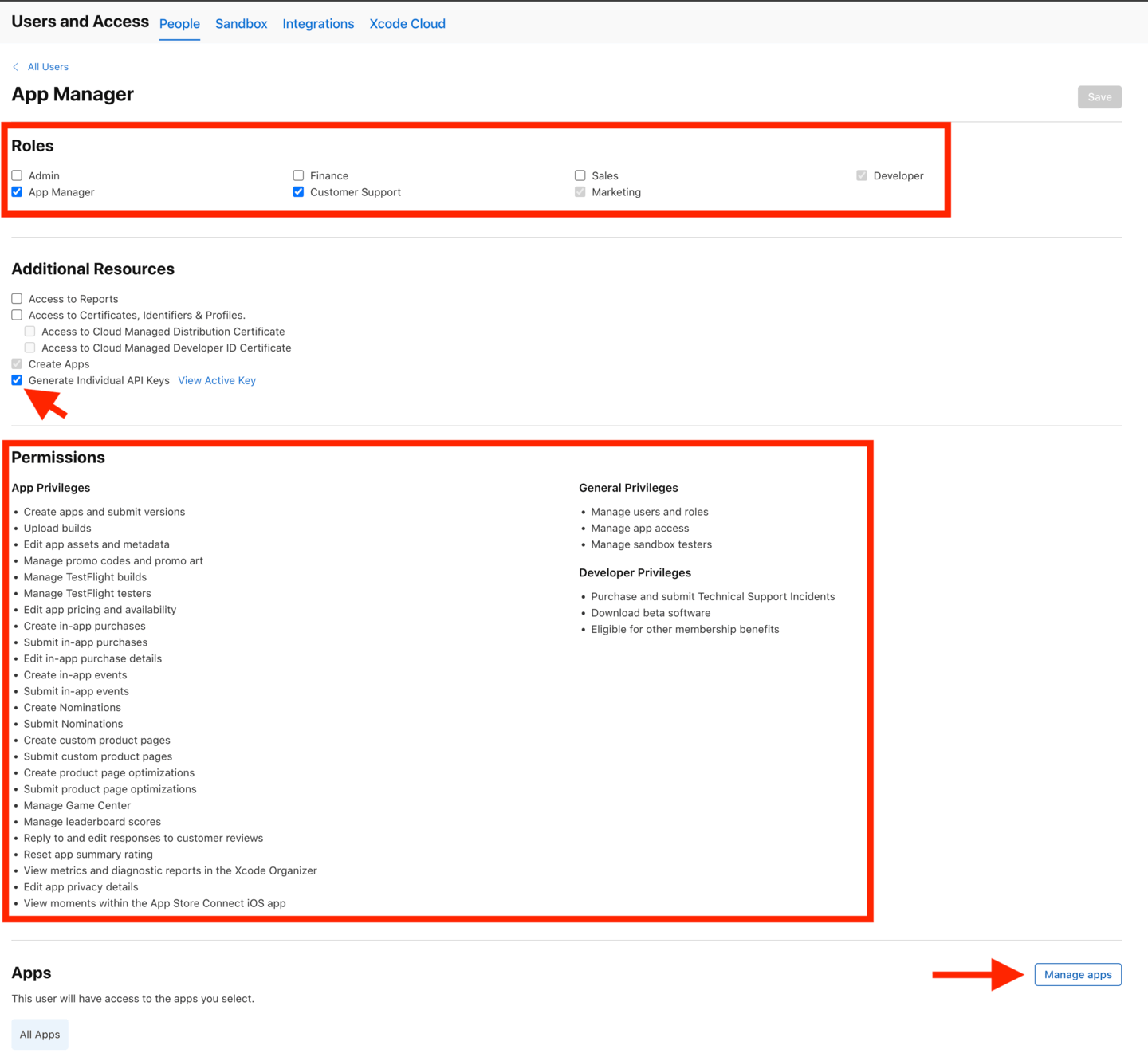The width and height of the screenshot is (1148, 1061).
Task: Enable Access to Reports checkbox
Action: [x=17, y=299]
